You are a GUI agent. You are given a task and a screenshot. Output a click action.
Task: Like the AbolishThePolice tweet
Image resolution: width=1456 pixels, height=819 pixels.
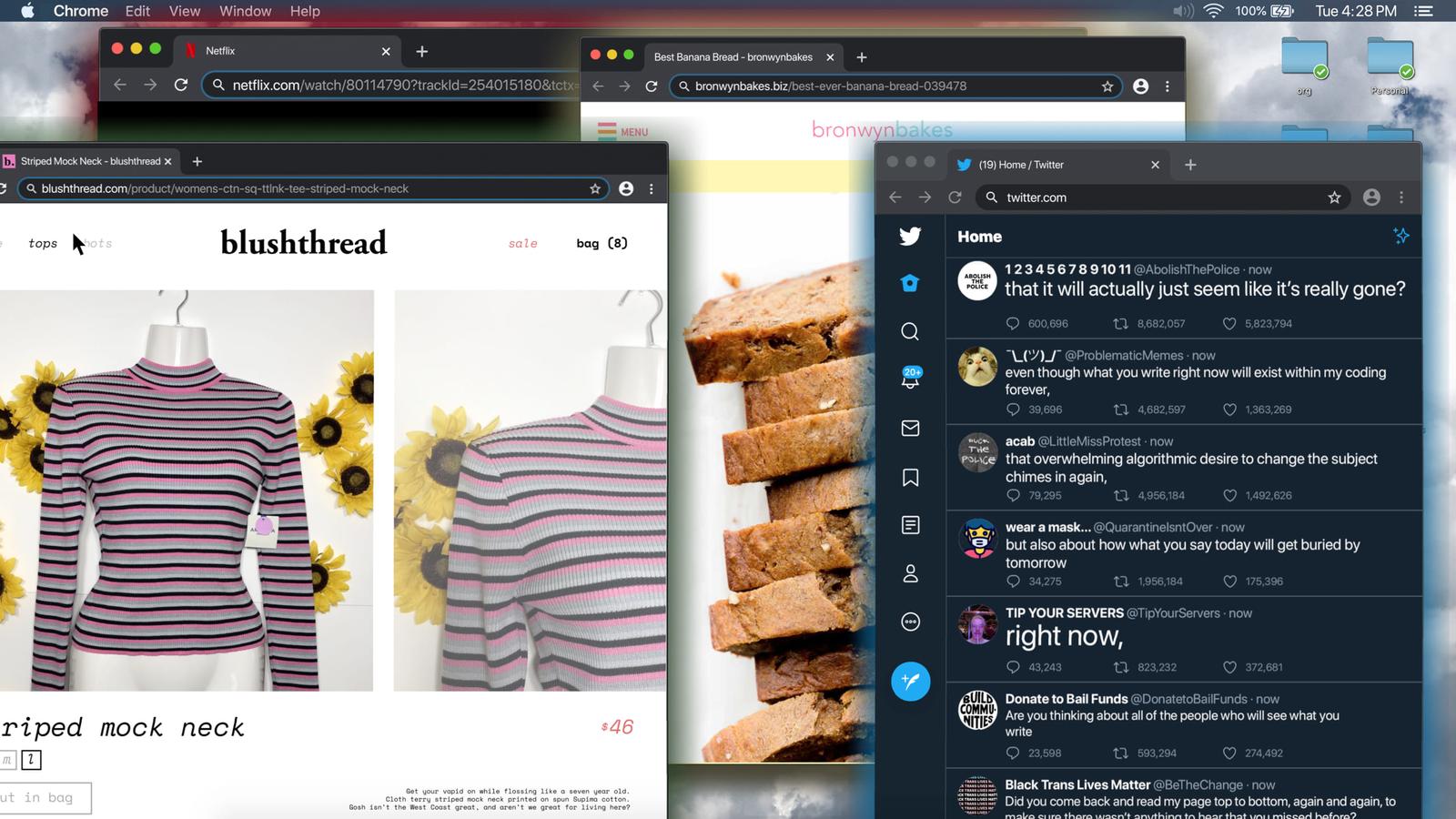[1229, 324]
